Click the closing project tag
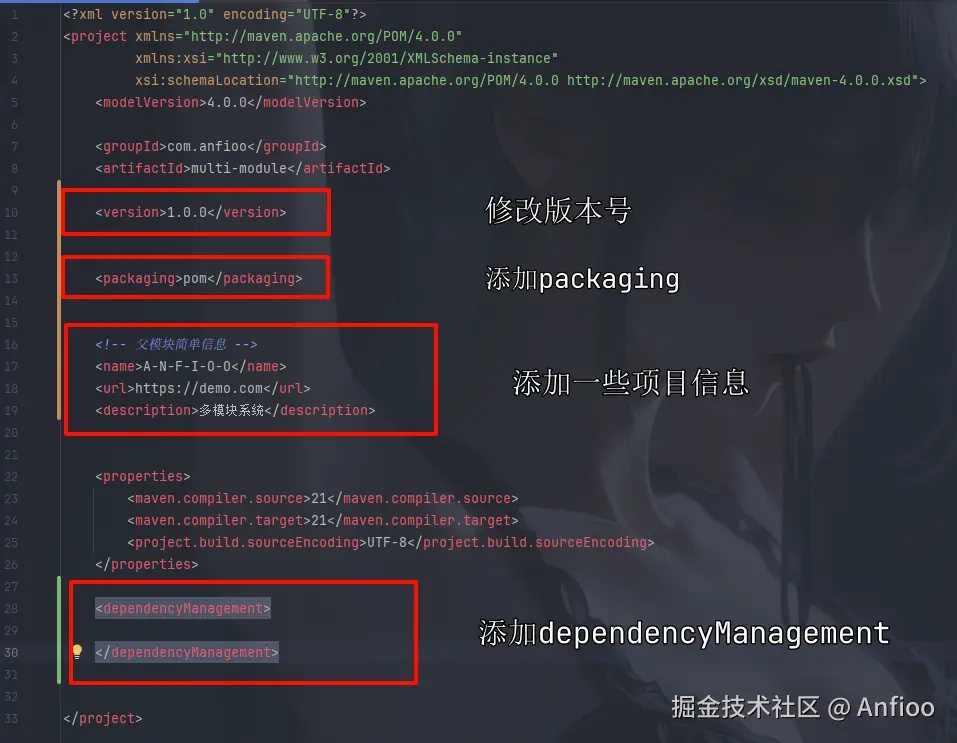The width and height of the screenshot is (957, 743). point(103,718)
